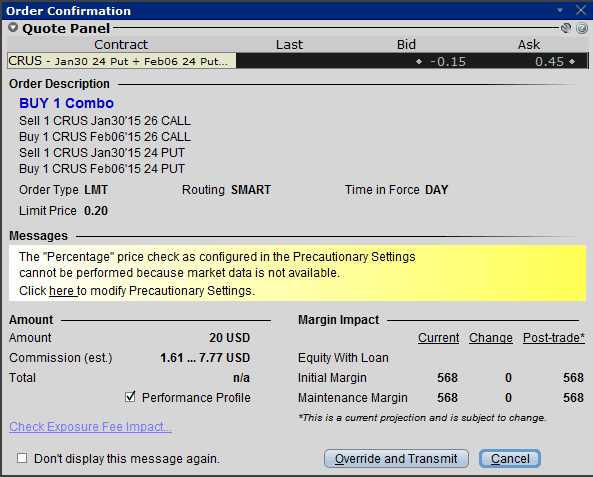
Task: Cancel the order confirmation
Action: point(510,458)
